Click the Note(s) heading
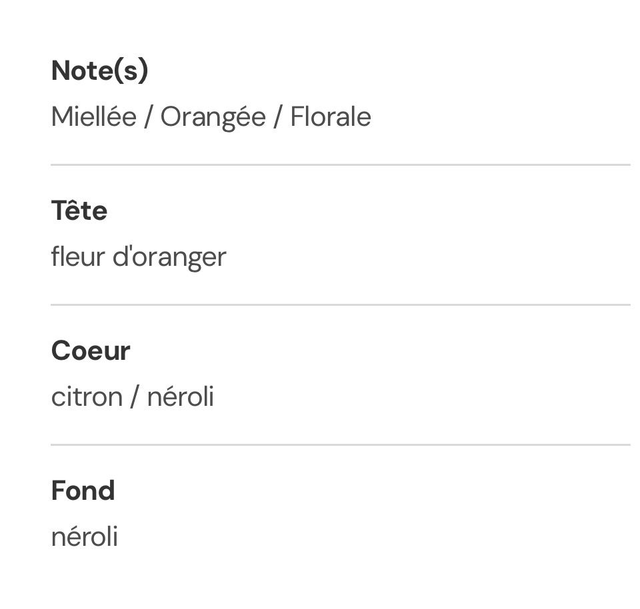Screen dimensions: 640x609 pos(99,71)
